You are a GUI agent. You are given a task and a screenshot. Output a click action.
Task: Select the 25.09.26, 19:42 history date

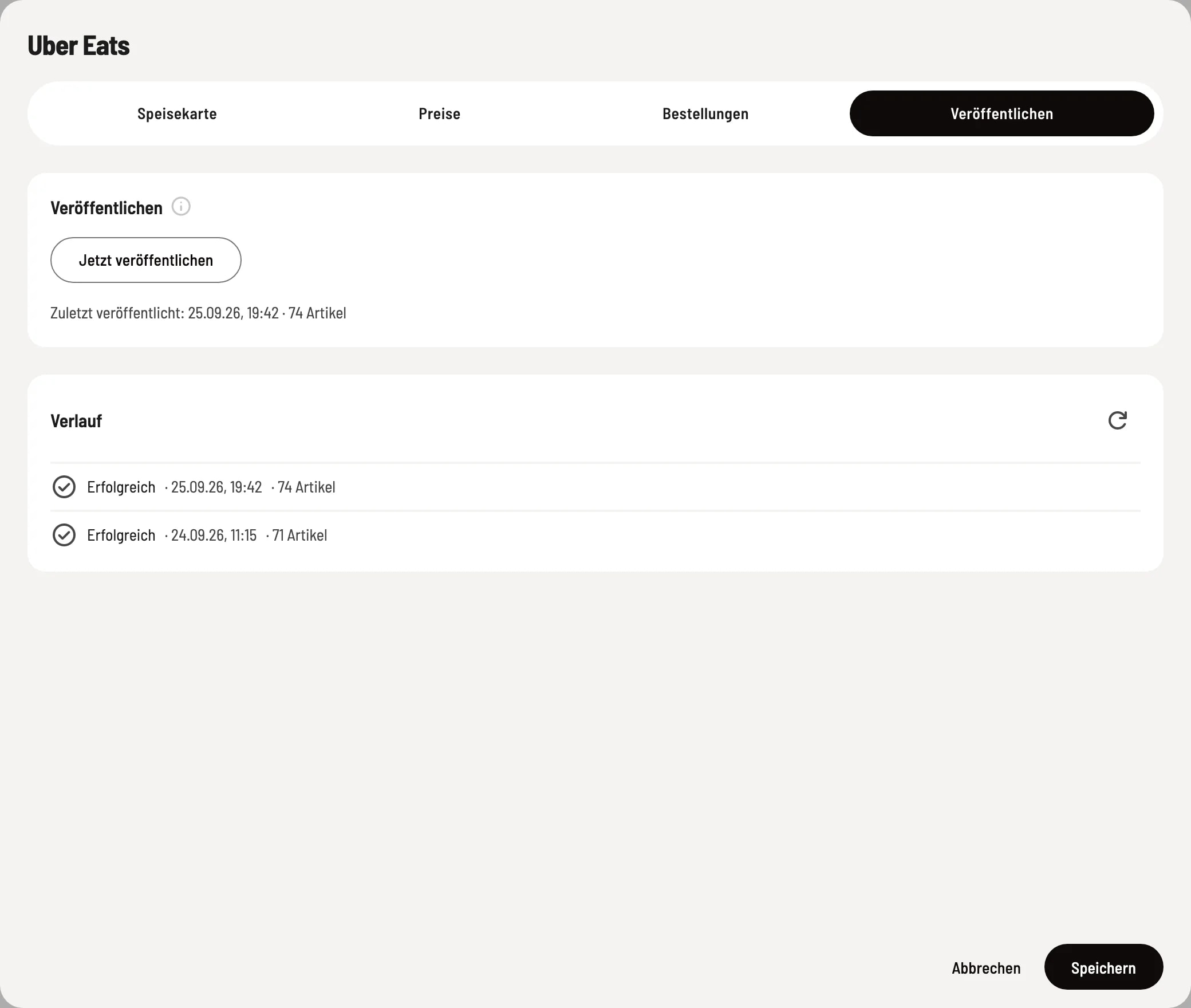(216, 487)
